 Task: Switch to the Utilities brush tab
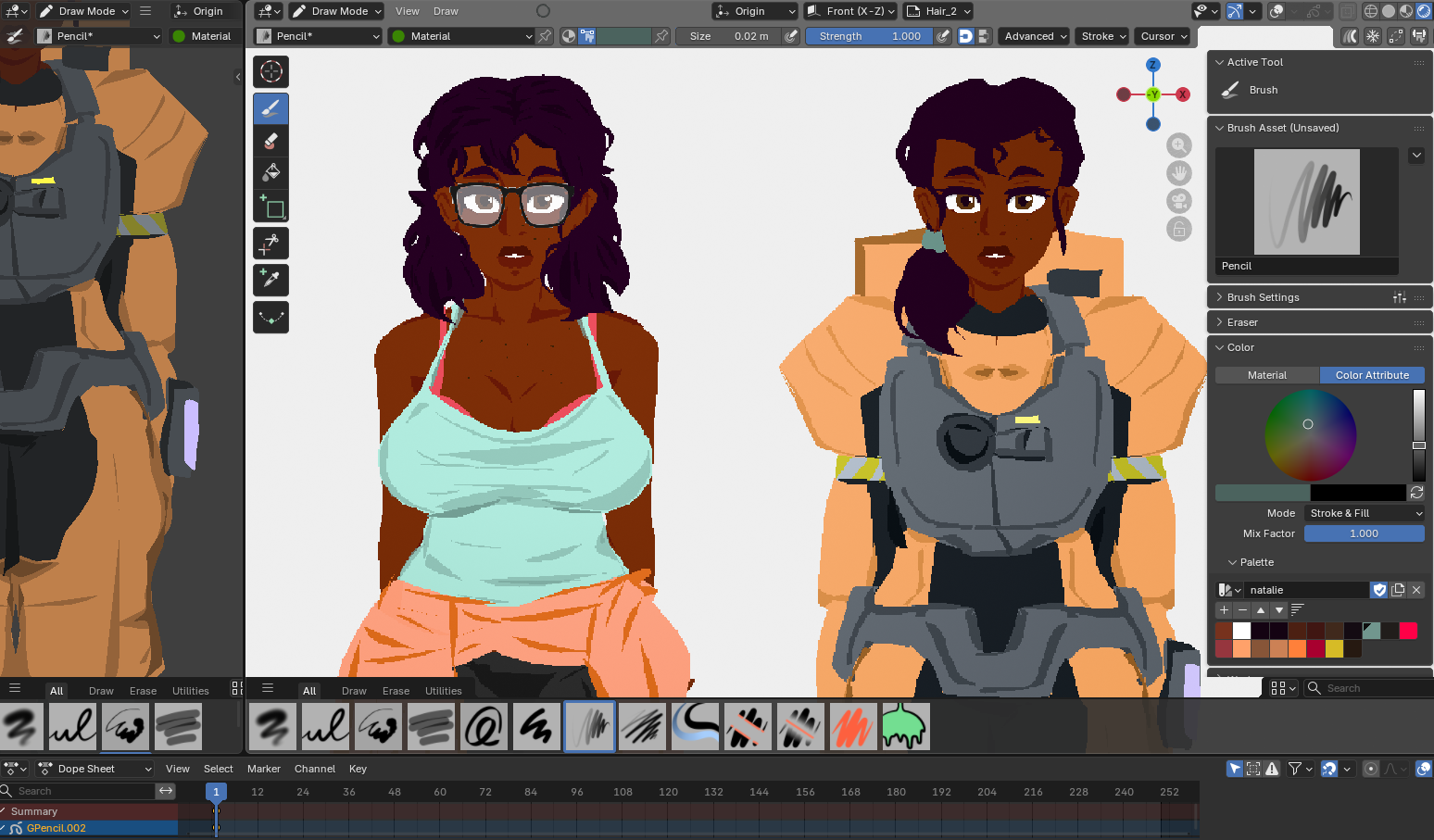point(443,691)
